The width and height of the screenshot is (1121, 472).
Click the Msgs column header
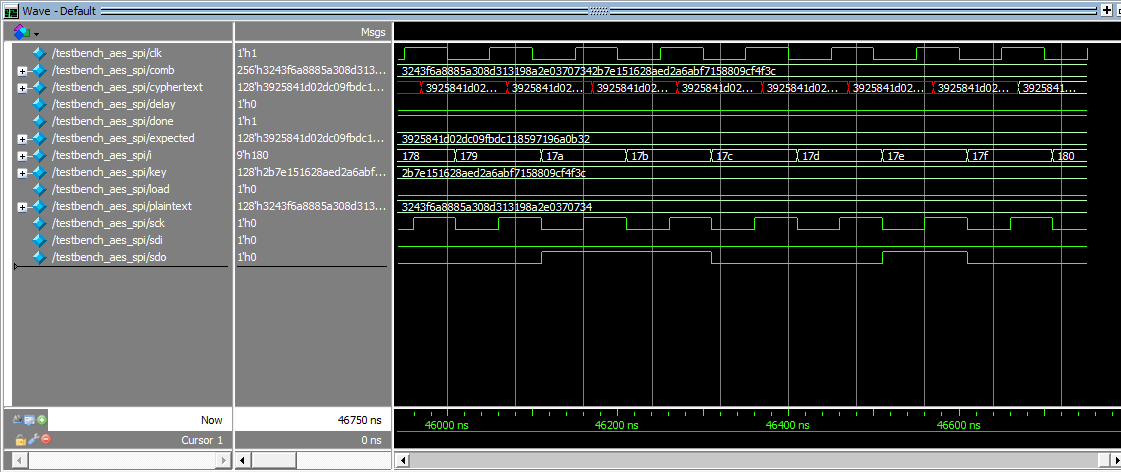[372, 32]
